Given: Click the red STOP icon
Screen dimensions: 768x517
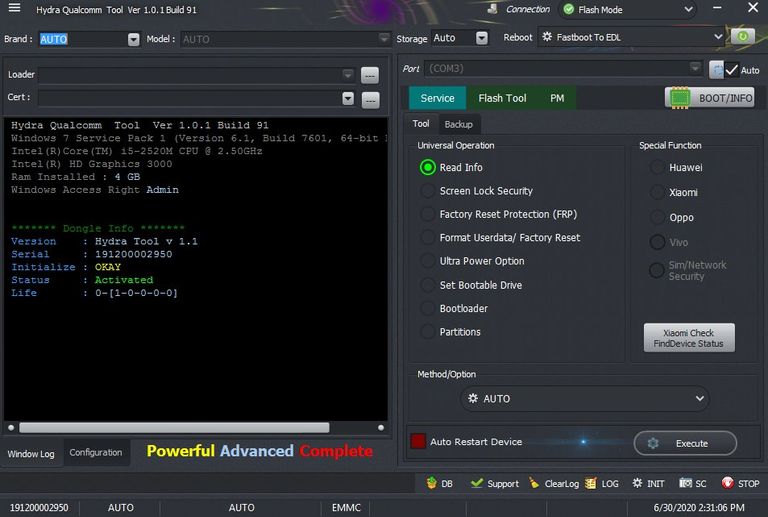Looking at the screenshot, I should (727, 483).
